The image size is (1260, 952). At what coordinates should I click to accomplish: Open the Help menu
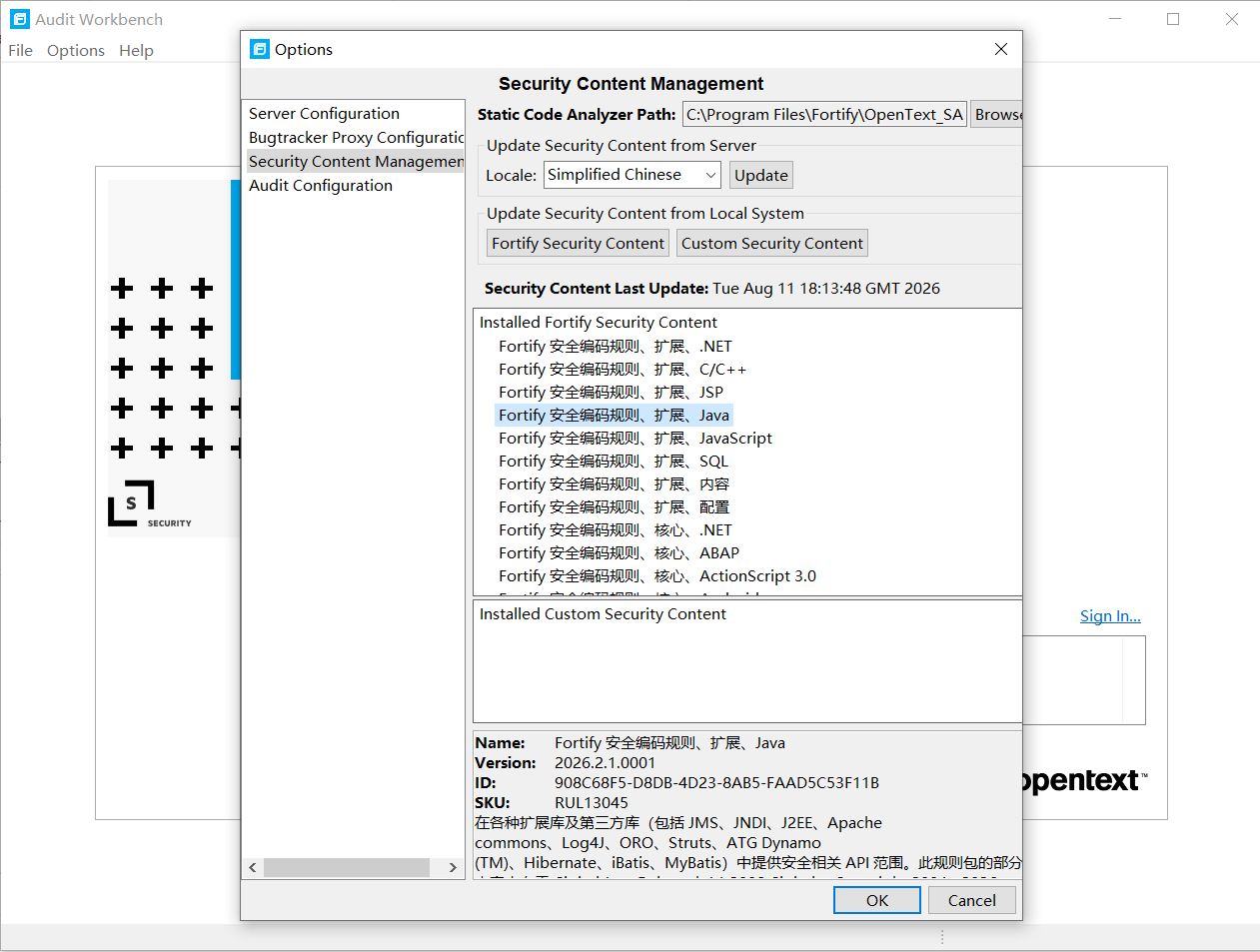point(136,50)
